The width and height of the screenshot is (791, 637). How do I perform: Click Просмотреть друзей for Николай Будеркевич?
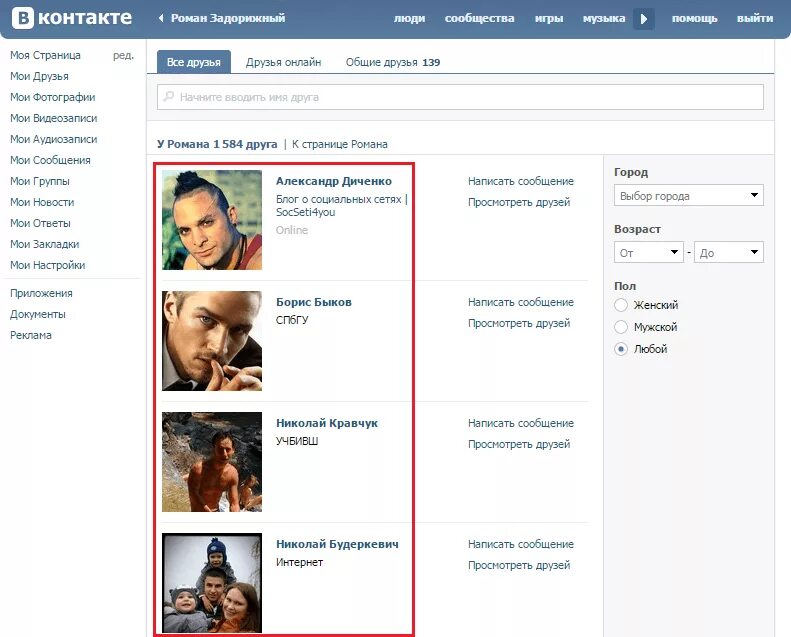(x=519, y=565)
